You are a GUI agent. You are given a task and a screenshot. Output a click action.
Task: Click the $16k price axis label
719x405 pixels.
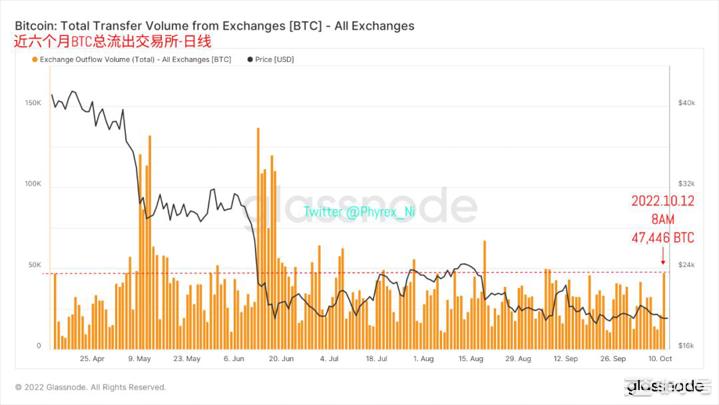[x=687, y=345]
